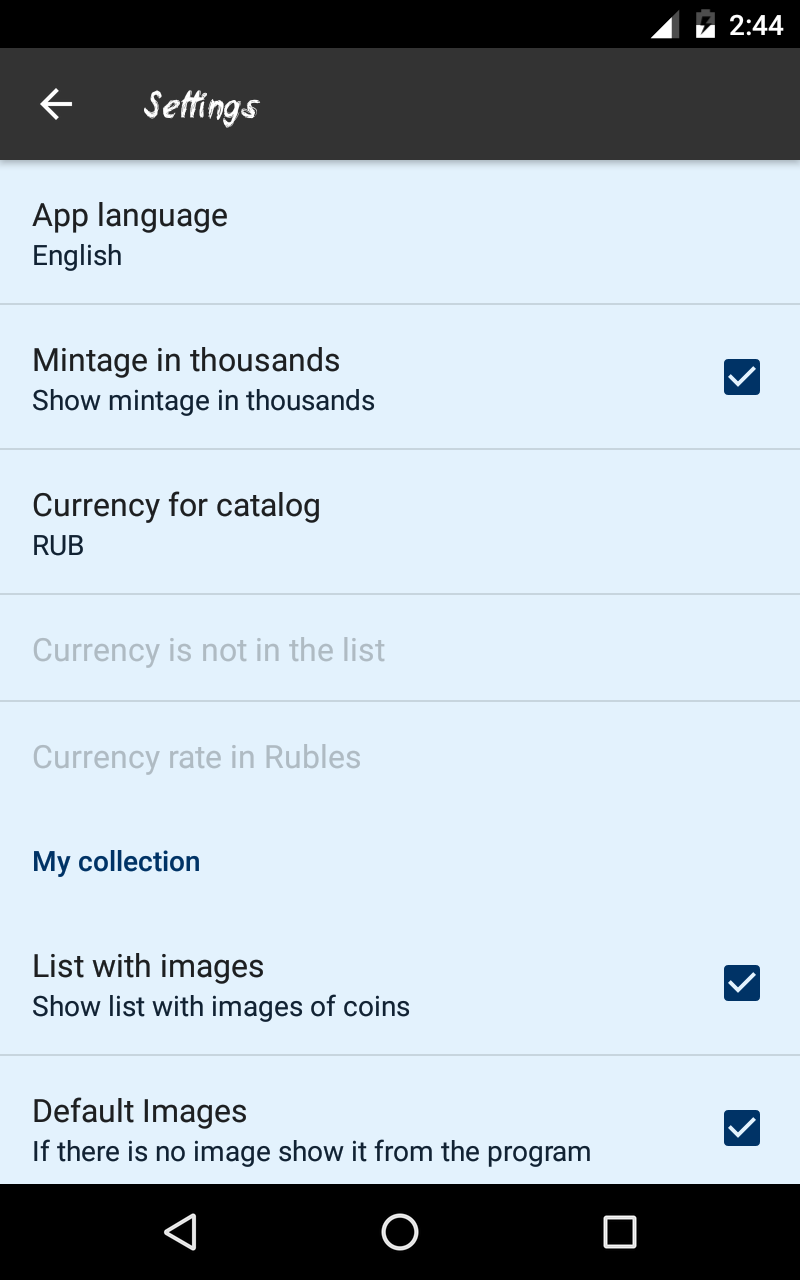Tap the Default Images label
The height and width of the screenshot is (1280, 800).
(139, 1111)
